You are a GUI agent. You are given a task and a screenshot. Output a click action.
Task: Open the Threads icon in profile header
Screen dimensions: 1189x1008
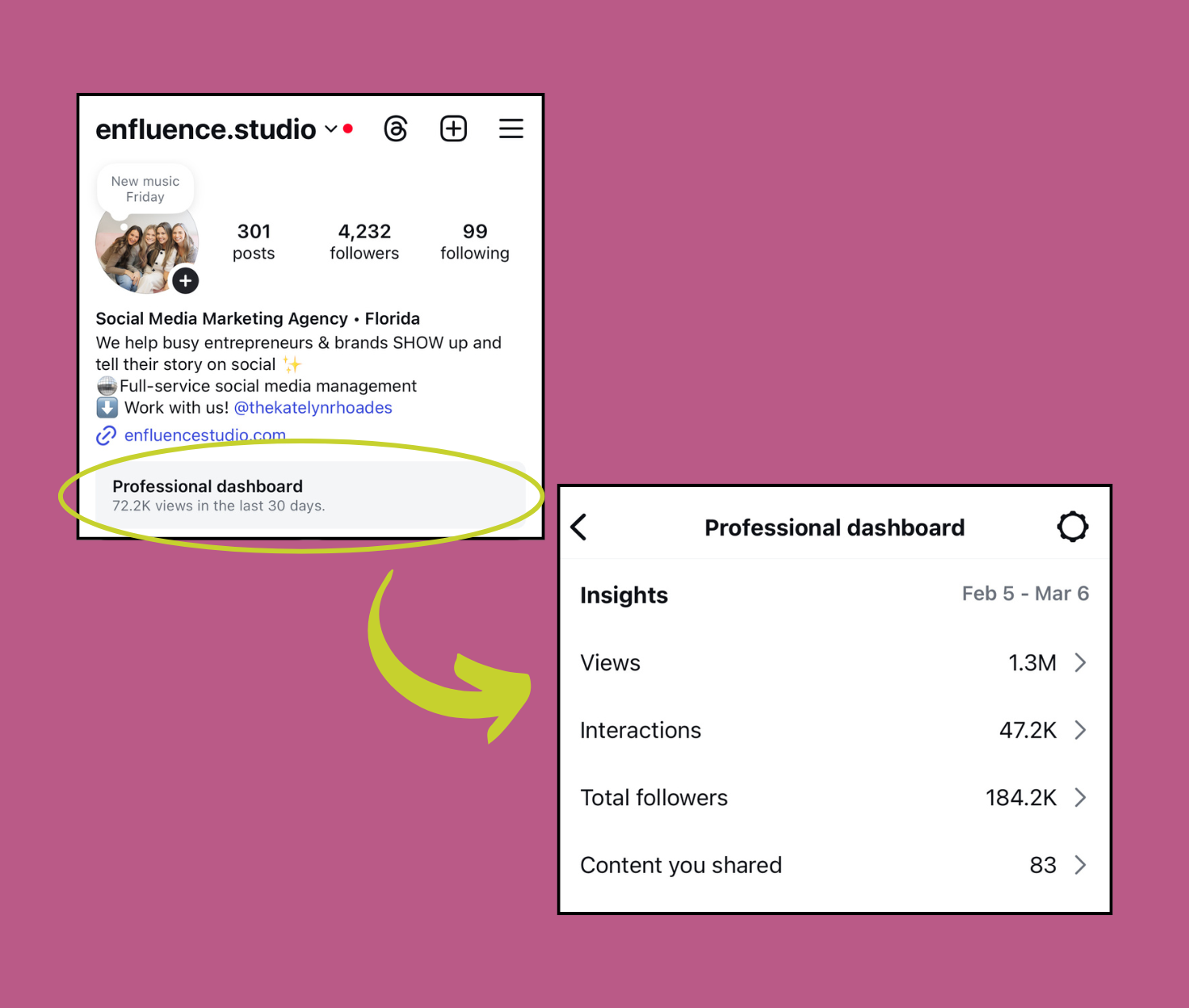coord(396,128)
